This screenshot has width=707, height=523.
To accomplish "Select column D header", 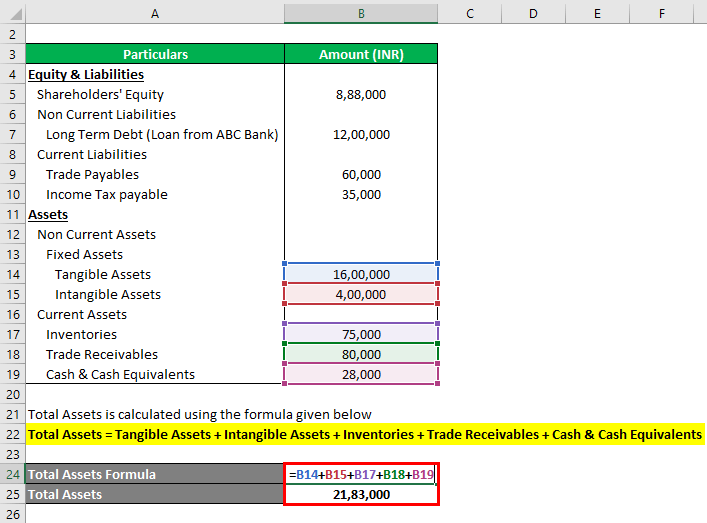I will pos(533,14).
